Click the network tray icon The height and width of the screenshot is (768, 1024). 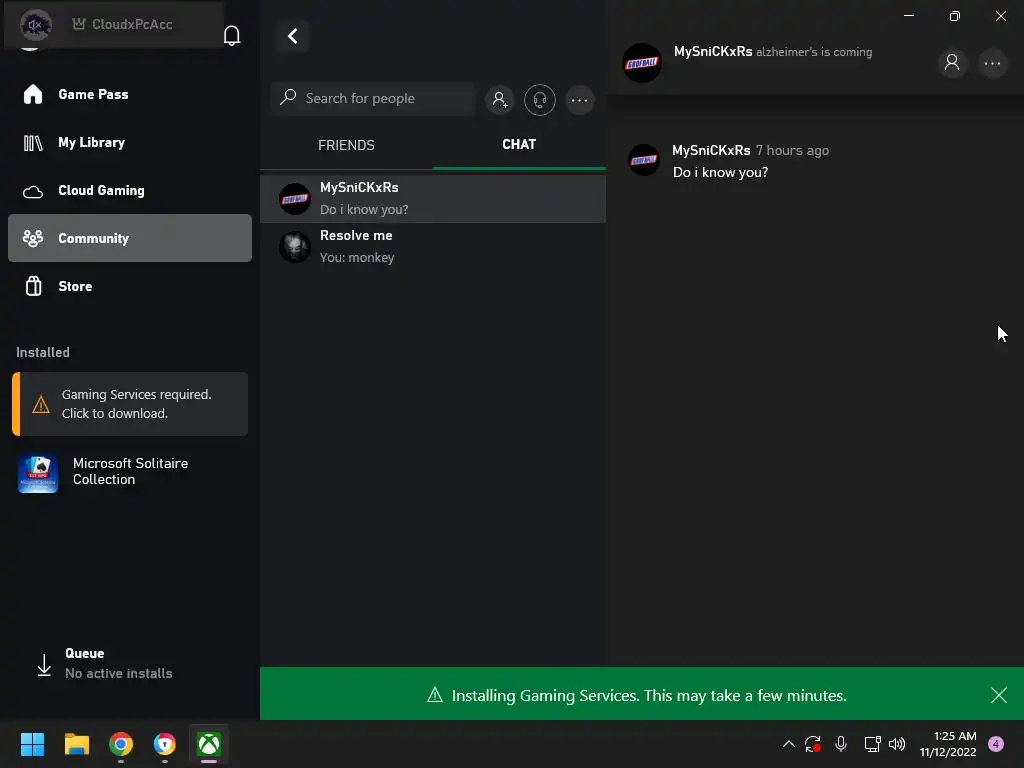872,744
